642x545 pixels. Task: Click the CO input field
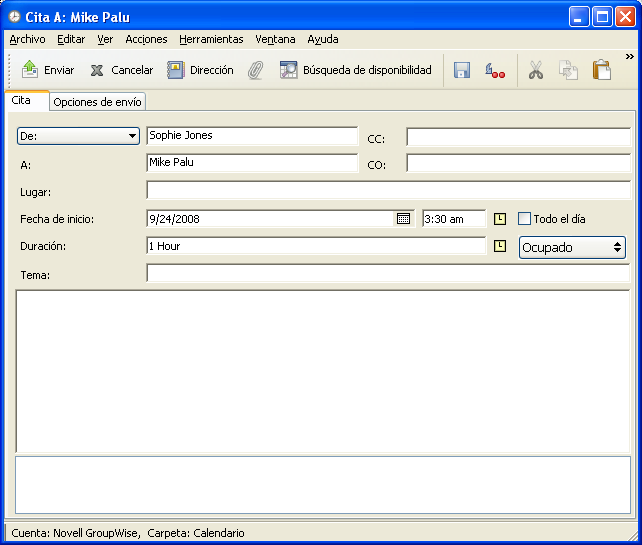(x=518, y=163)
